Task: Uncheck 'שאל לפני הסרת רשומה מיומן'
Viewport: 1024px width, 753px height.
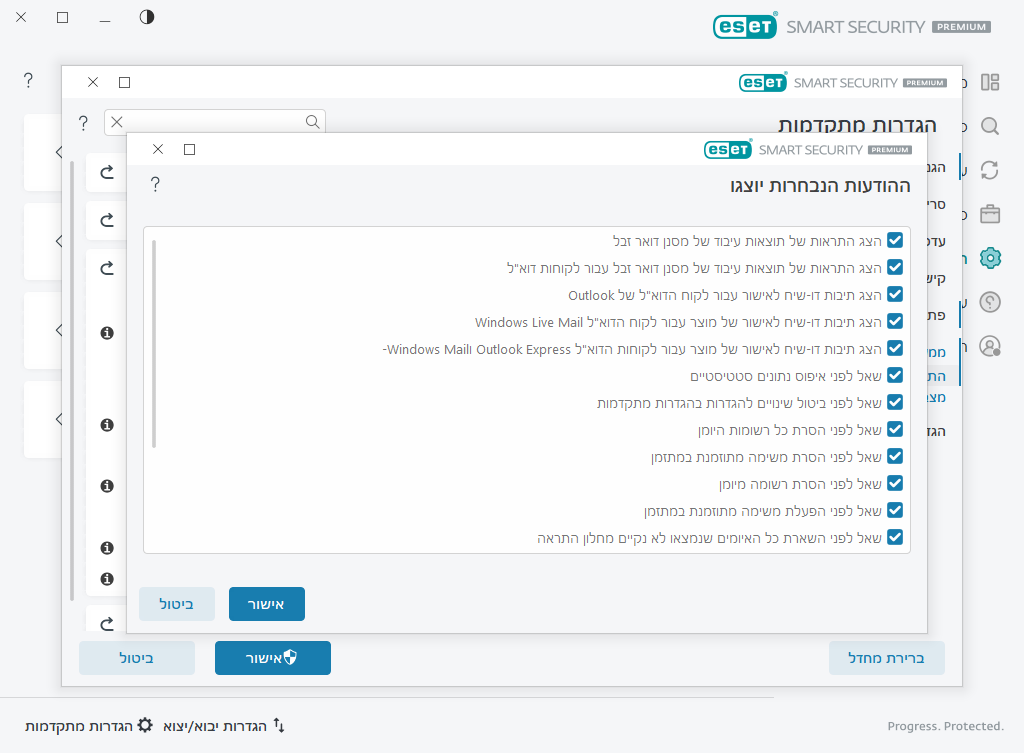Action: pyautogui.click(x=895, y=483)
